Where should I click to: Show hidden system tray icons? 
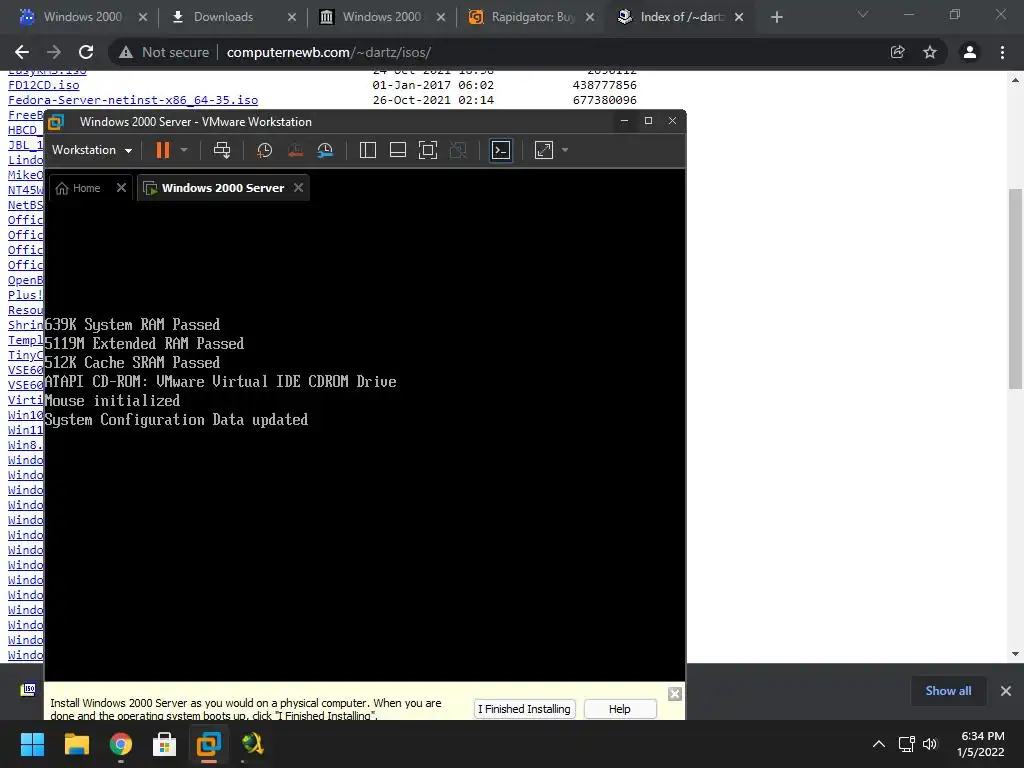[879, 744]
